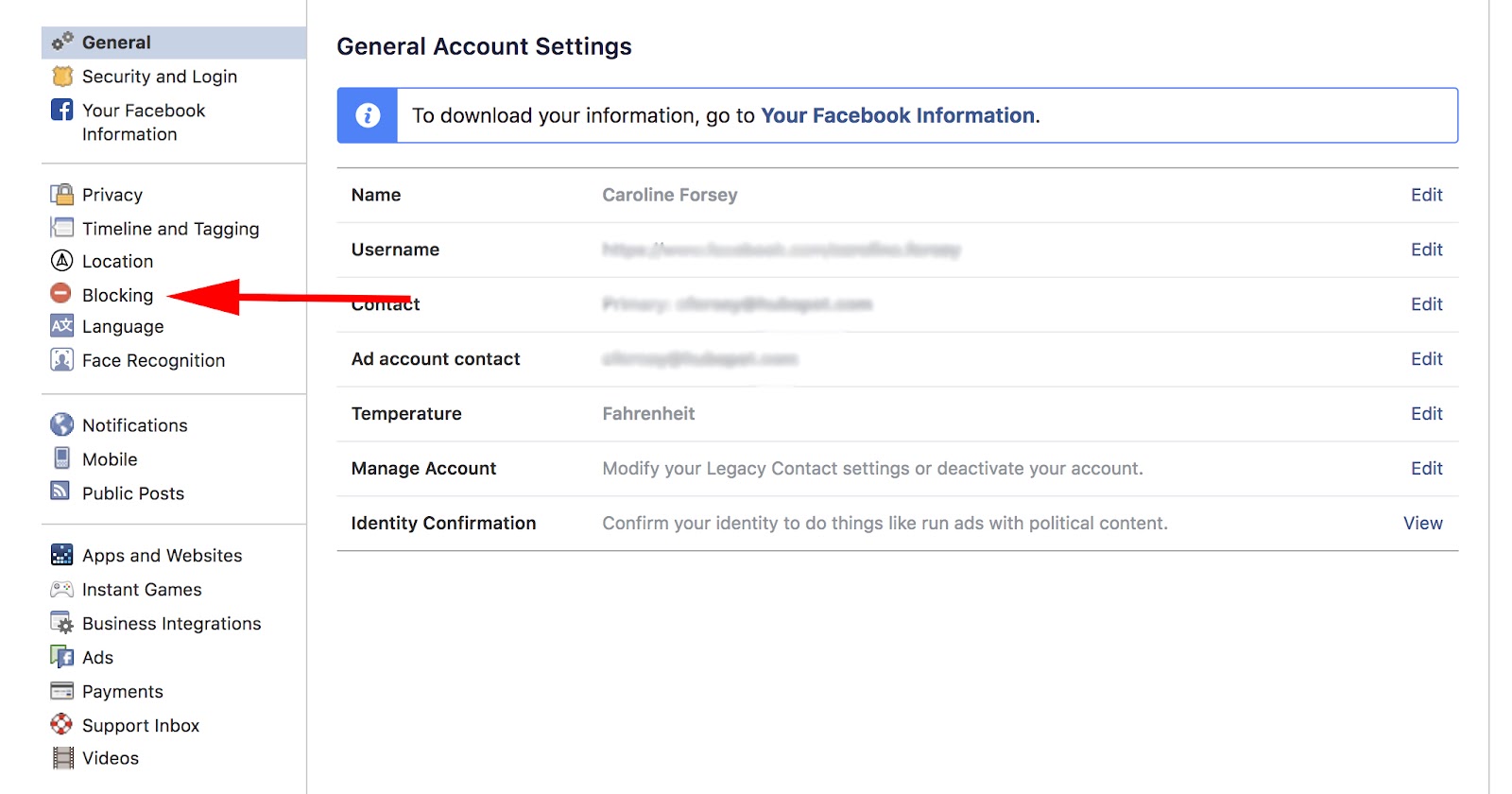Open the Language settings menu item

tap(123, 326)
